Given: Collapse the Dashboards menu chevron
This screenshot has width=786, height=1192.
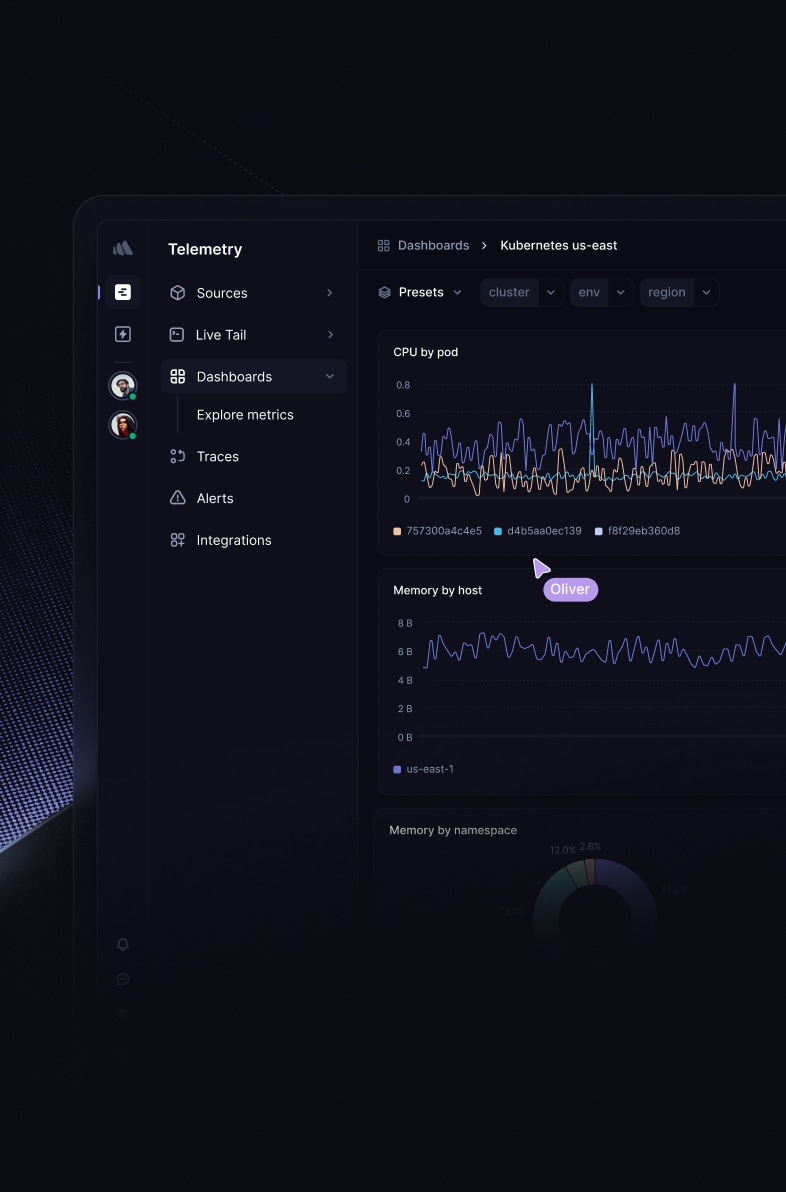Looking at the screenshot, I should pos(329,376).
